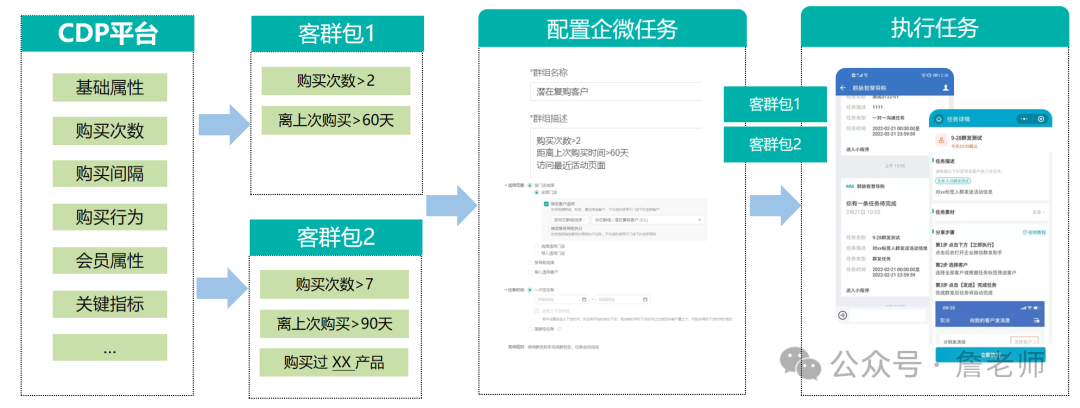Tap 向我的客户发消息 title in preview
Image resolution: width=1080 pixels, height=408 pixels.
[989, 320]
